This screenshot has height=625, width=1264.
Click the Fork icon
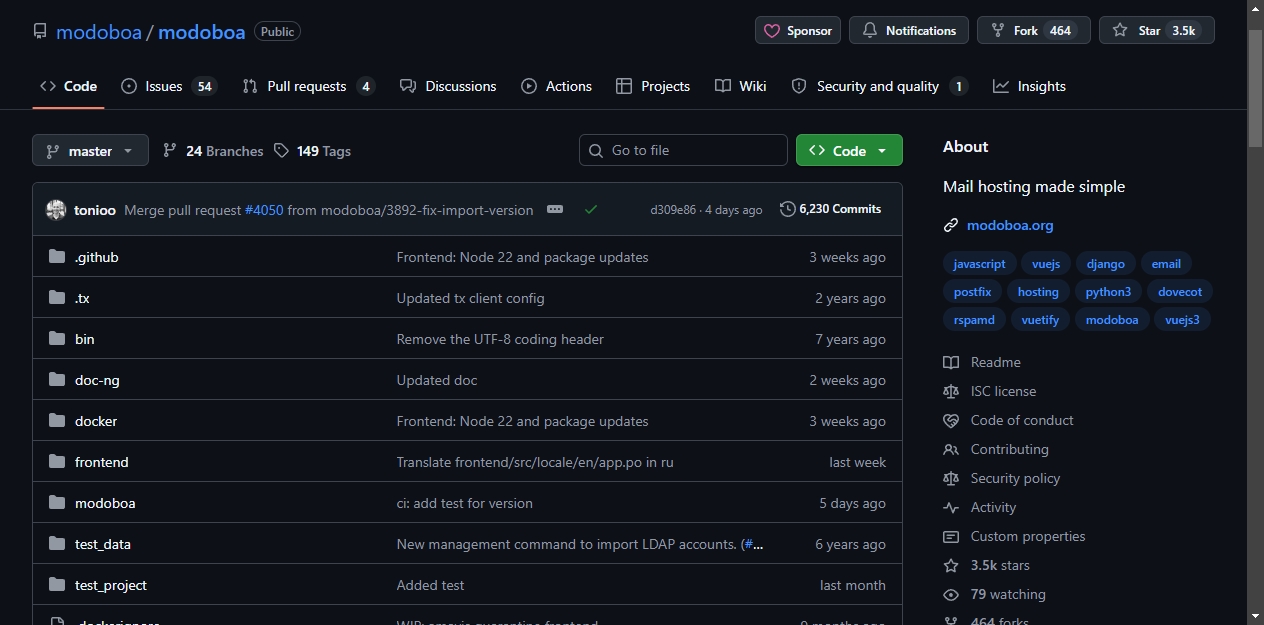(997, 31)
